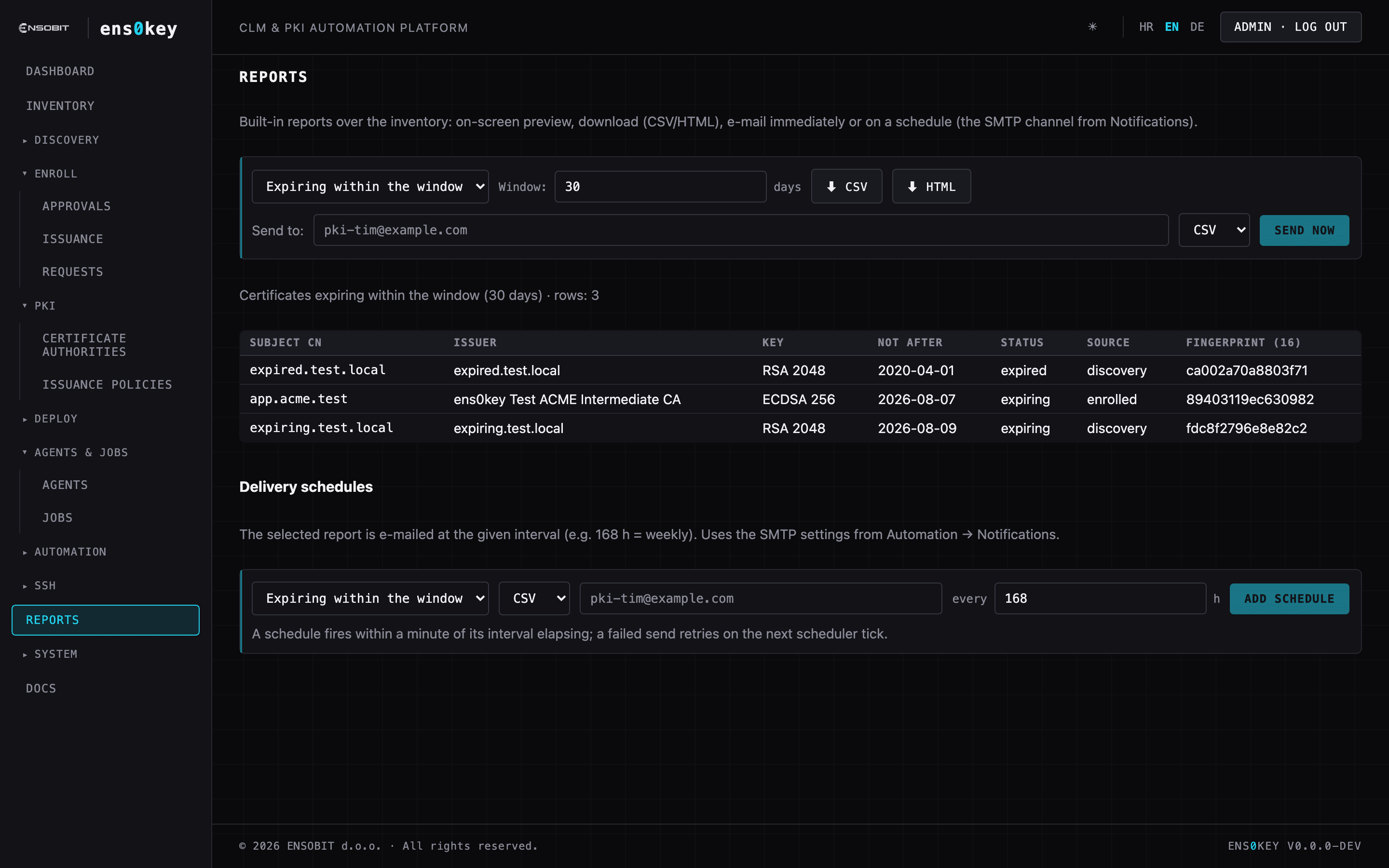Open Issuance Policies
Screen dimensions: 1389x868
click(x=107, y=385)
